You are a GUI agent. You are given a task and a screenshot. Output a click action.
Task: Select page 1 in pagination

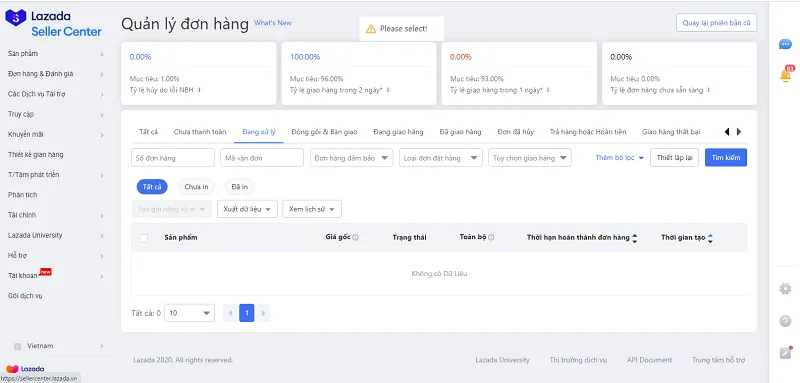tap(246, 313)
